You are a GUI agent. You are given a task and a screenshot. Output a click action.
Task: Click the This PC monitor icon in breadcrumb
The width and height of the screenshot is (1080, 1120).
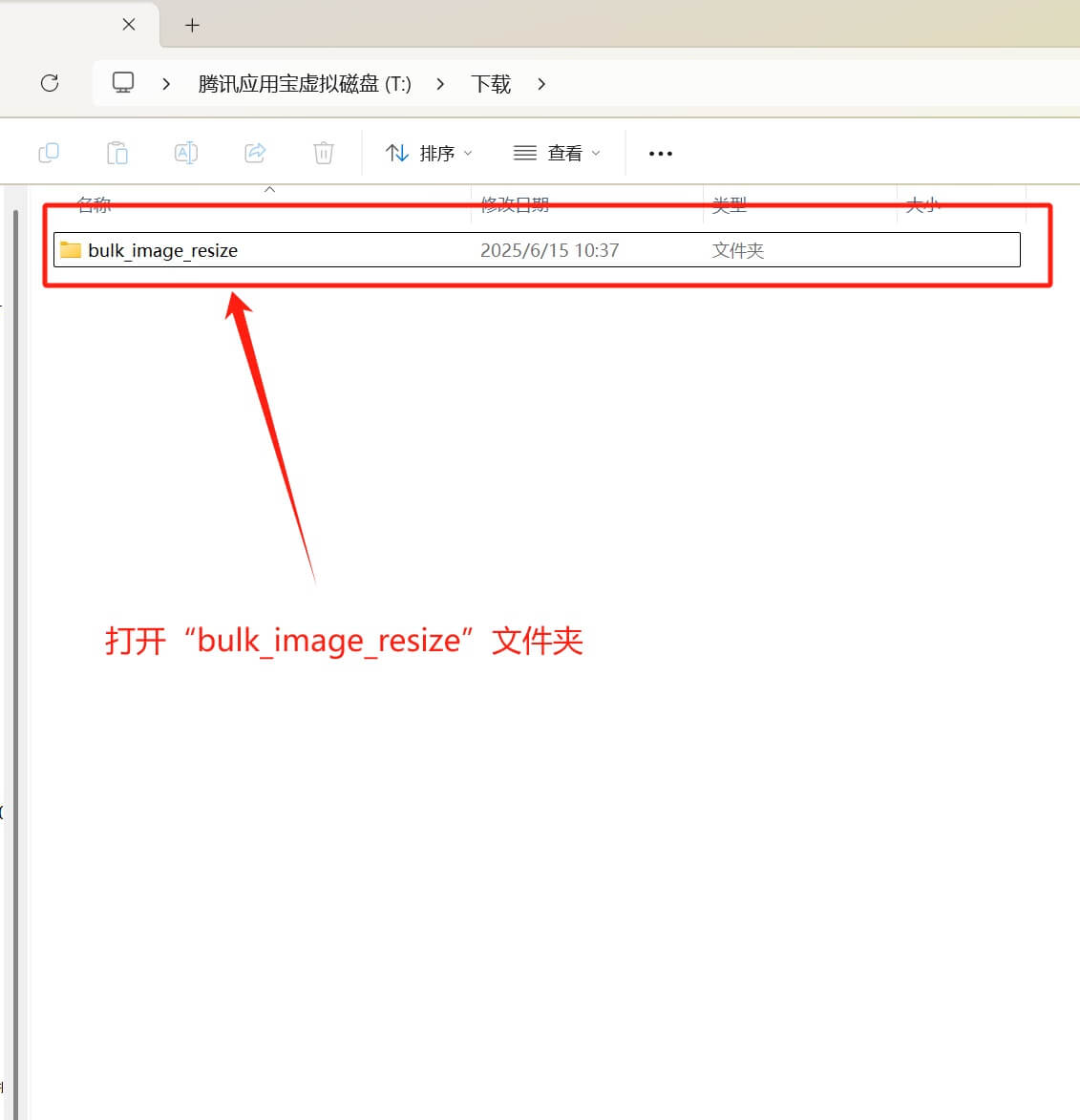123,83
